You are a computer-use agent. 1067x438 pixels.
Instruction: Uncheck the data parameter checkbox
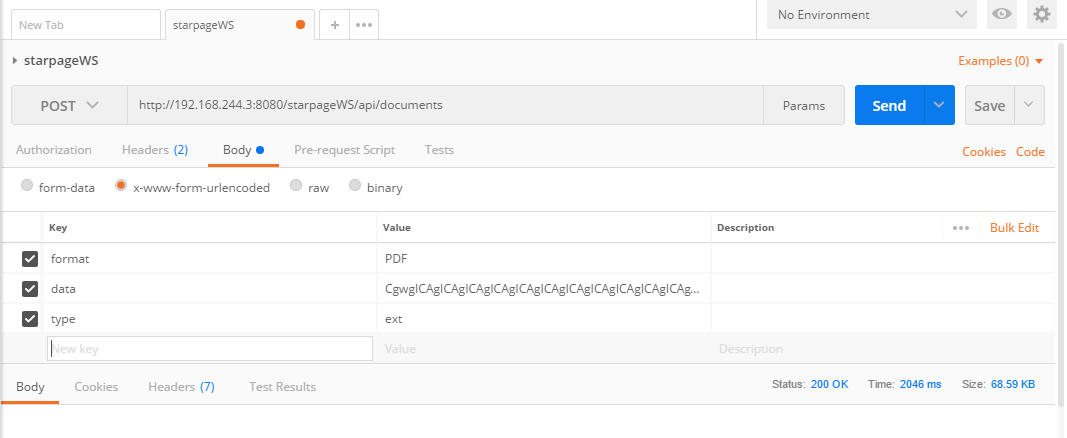click(x=30, y=289)
